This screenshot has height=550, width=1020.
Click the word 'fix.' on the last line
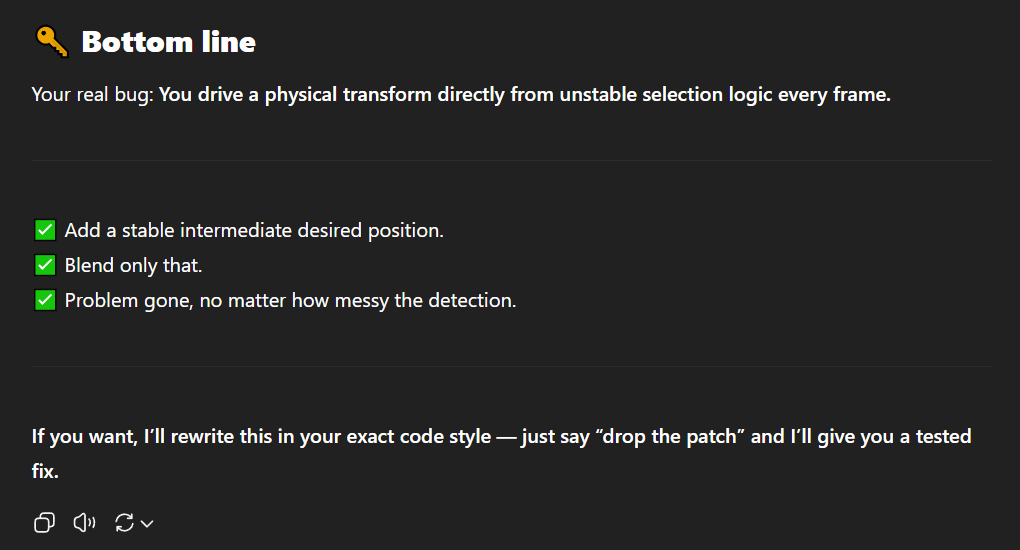click(x=45, y=471)
